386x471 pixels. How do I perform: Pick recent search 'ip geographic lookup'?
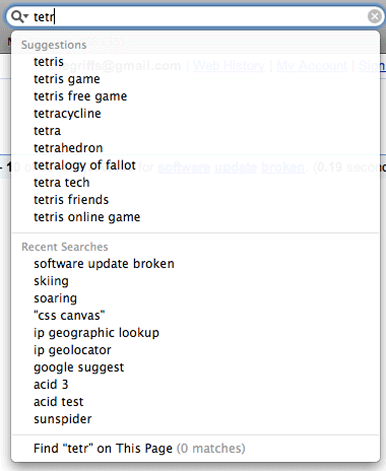pyautogui.click(x=196, y=333)
